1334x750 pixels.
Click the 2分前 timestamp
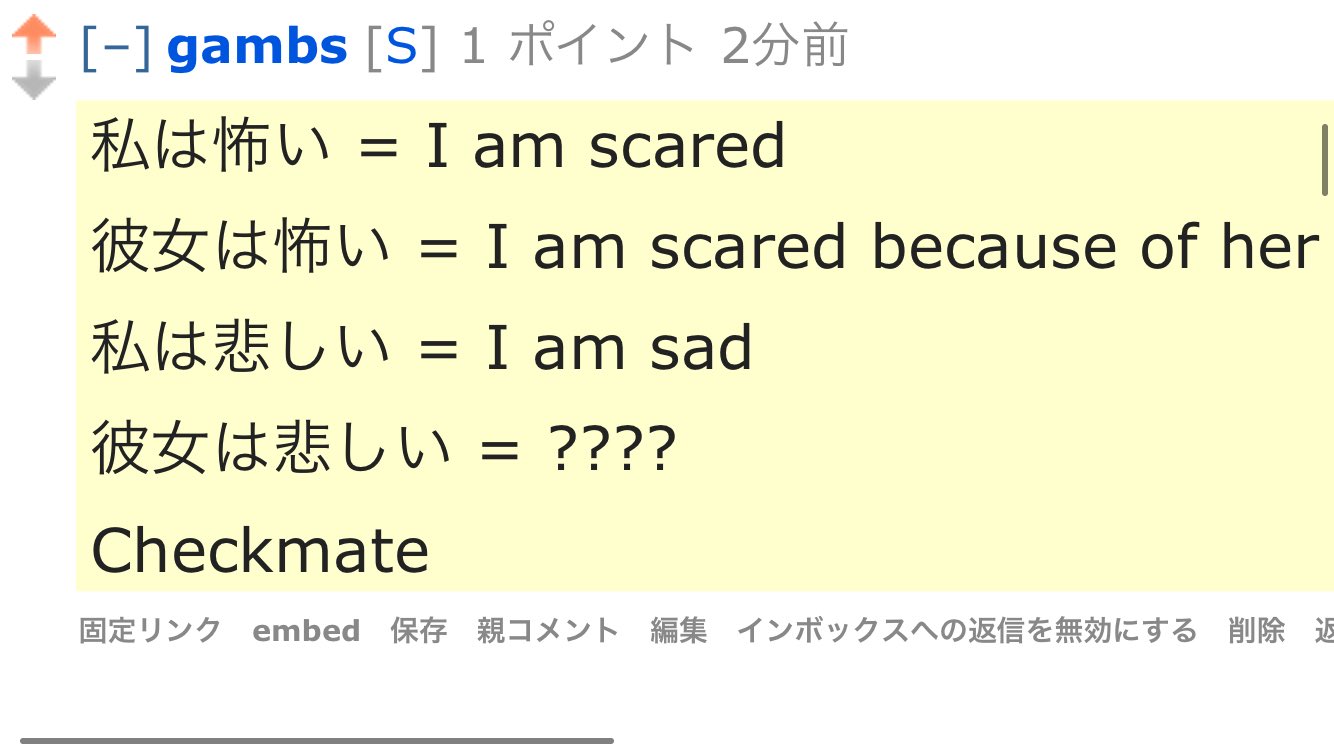784,47
